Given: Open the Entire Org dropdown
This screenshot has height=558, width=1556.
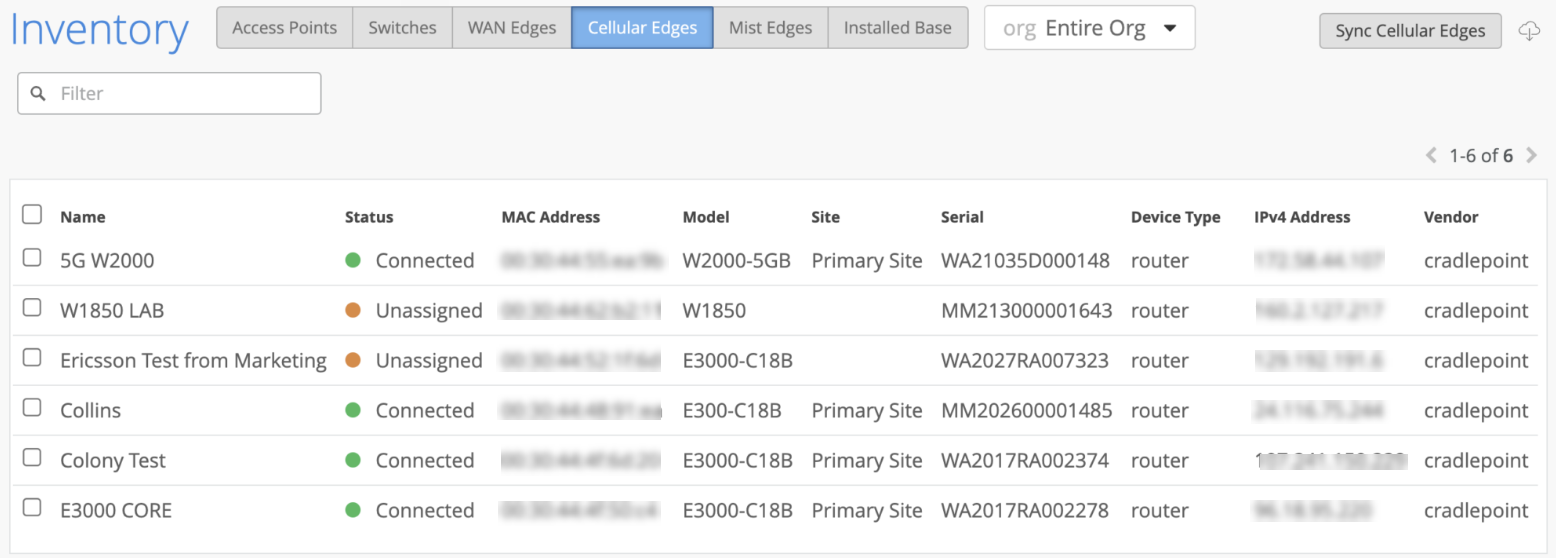Looking at the screenshot, I should pyautogui.click(x=1089, y=28).
